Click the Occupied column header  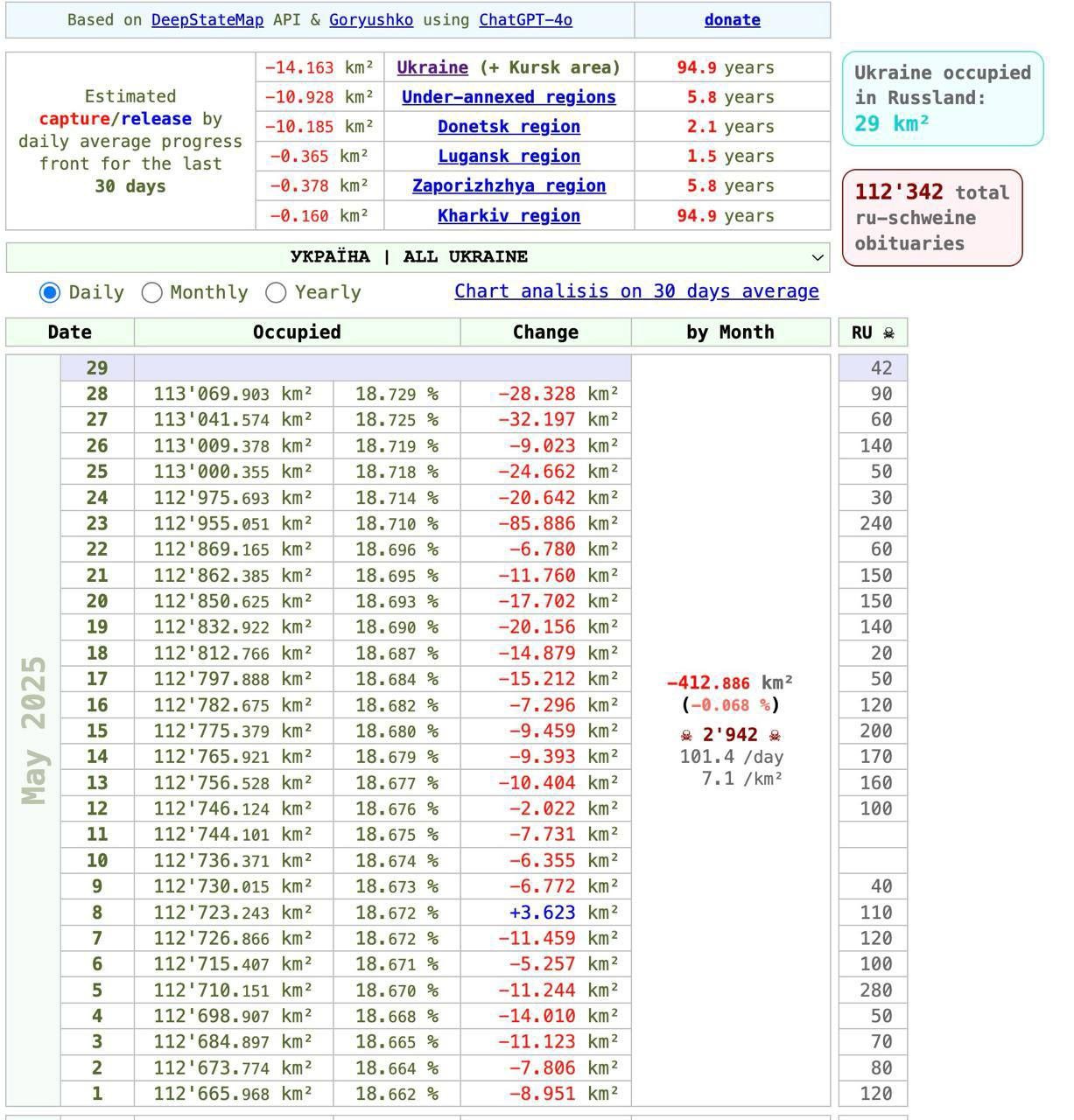point(297,332)
